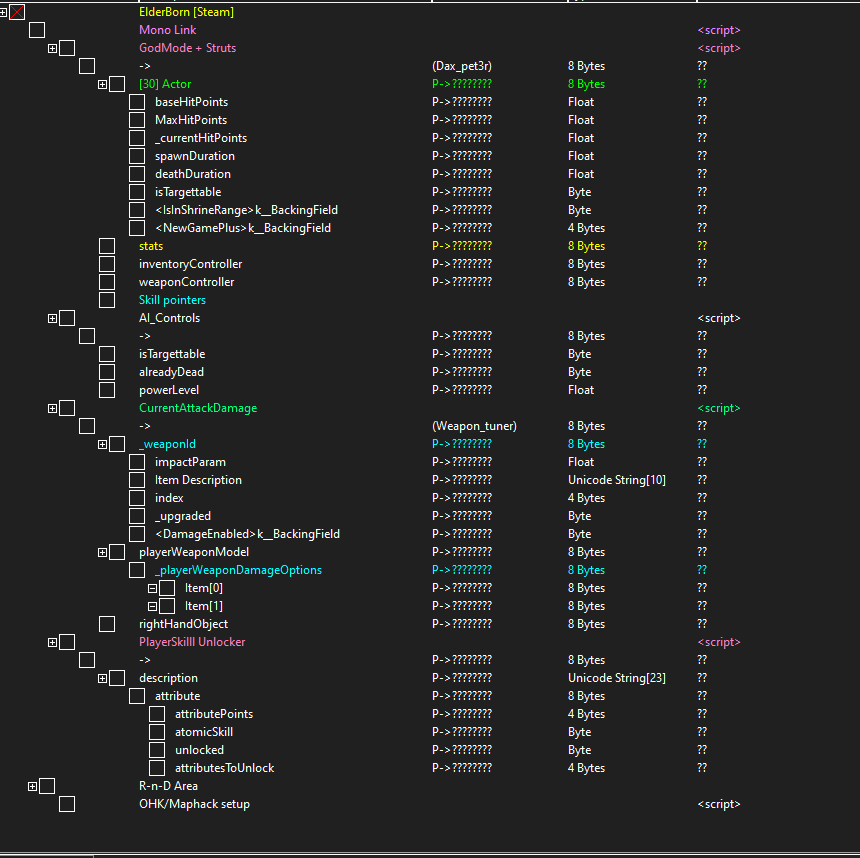860x858 pixels.
Task: Select the Skill pointers row
Action: click(x=172, y=300)
